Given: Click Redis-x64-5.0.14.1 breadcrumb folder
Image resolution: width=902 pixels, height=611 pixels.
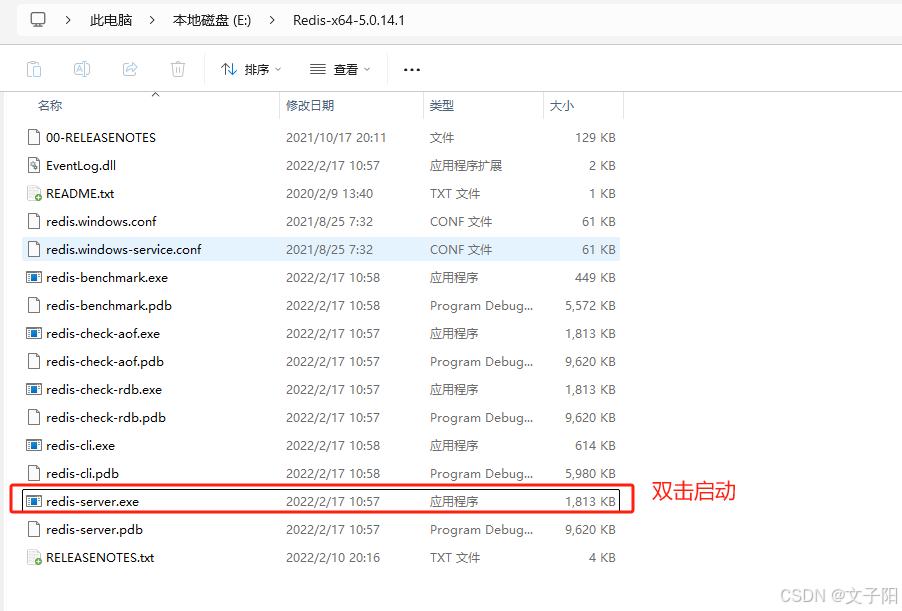Looking at the screenshot, I should click(349, 20).
